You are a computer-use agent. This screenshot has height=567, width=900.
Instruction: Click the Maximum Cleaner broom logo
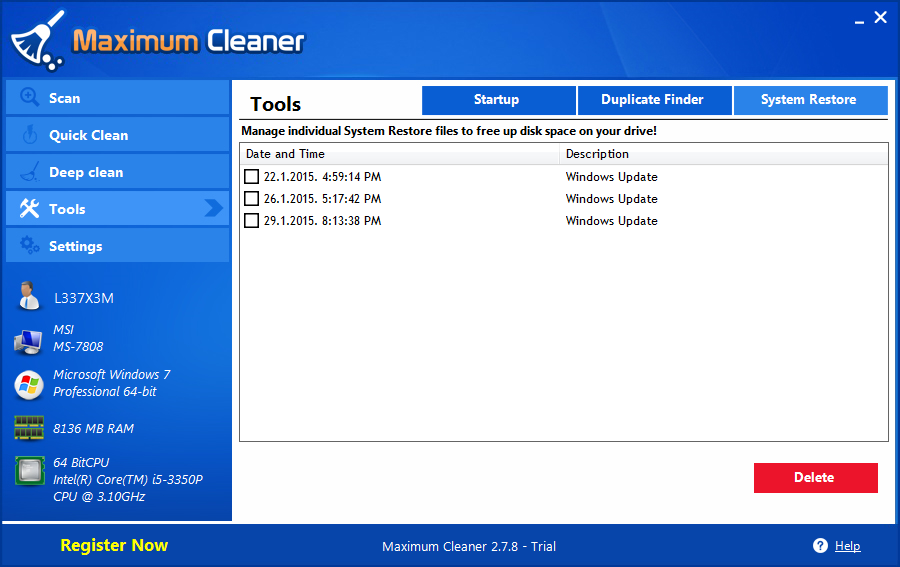coord(38,41)
